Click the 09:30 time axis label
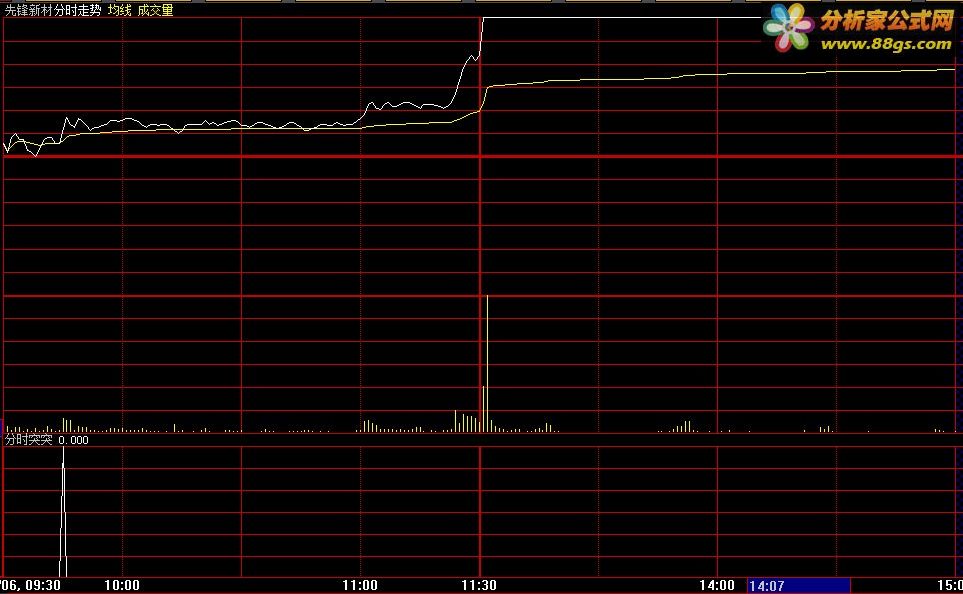 click(43, 585)
